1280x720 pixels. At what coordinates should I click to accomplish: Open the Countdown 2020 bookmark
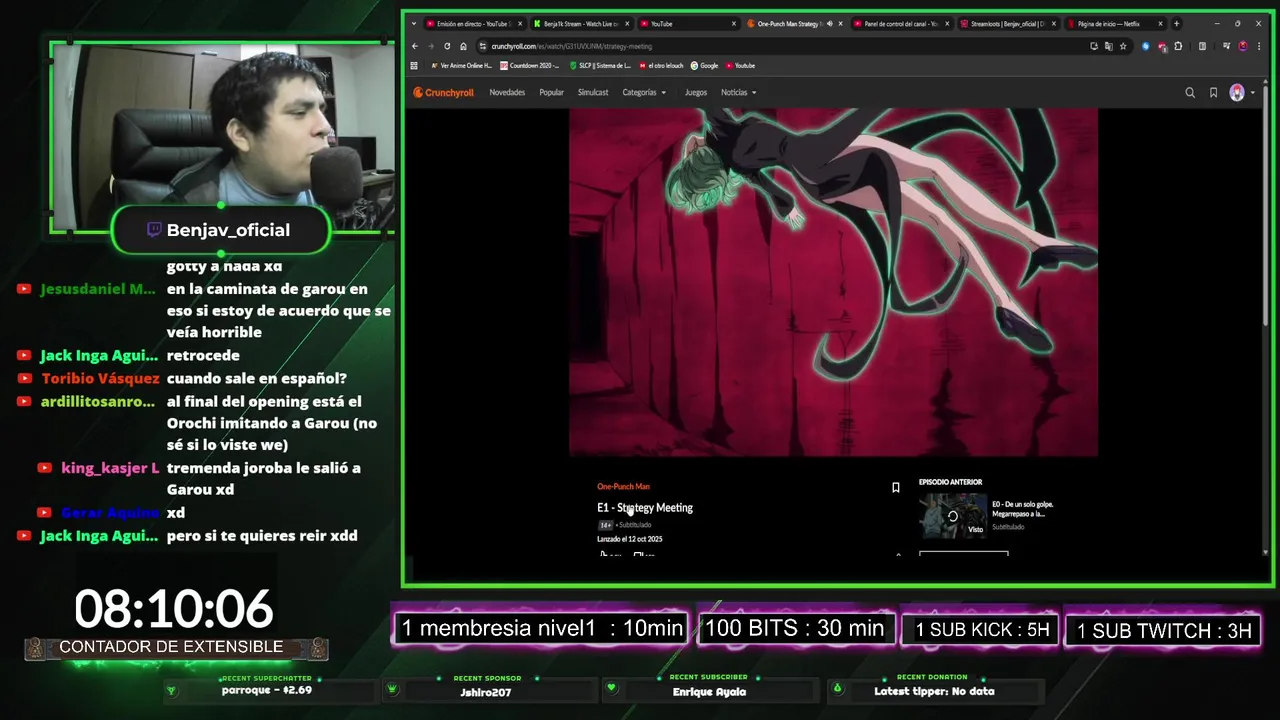pyautogui.click(x=530, y=66)
